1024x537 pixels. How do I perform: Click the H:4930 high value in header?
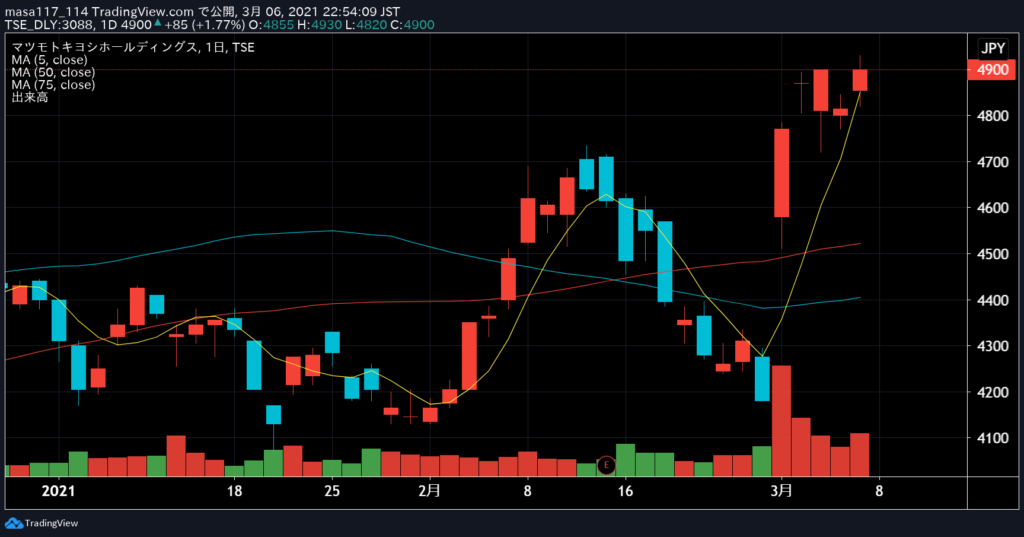pyautogui.click(x=319, y=25)
